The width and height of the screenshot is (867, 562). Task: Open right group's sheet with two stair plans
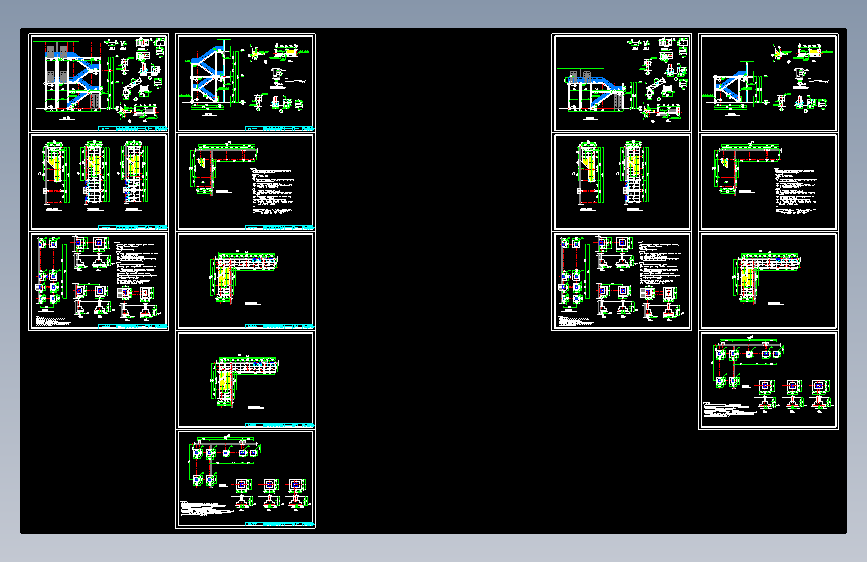621,182
